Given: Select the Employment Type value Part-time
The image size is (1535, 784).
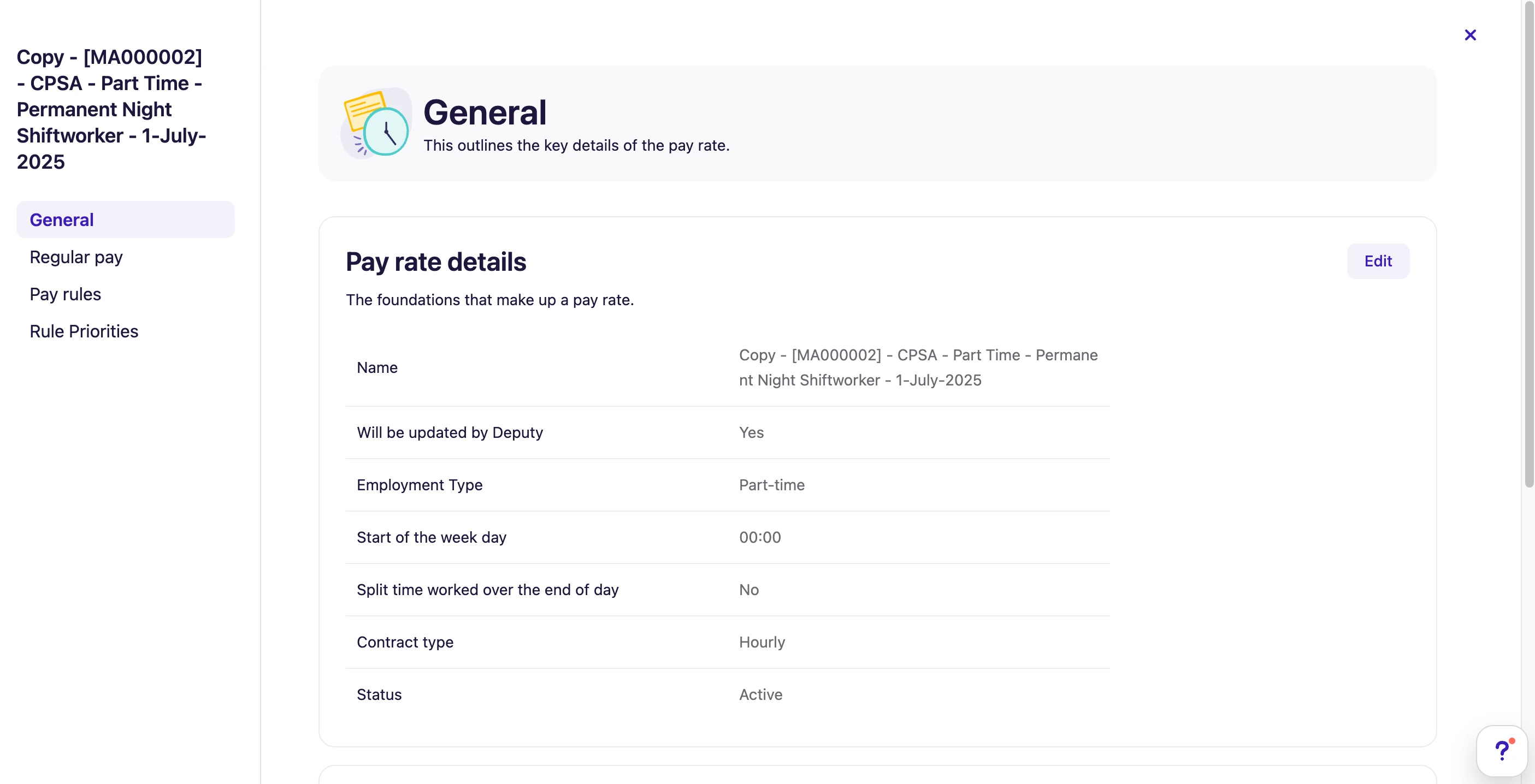Looking at the screenshot, I should pos(771,485).
